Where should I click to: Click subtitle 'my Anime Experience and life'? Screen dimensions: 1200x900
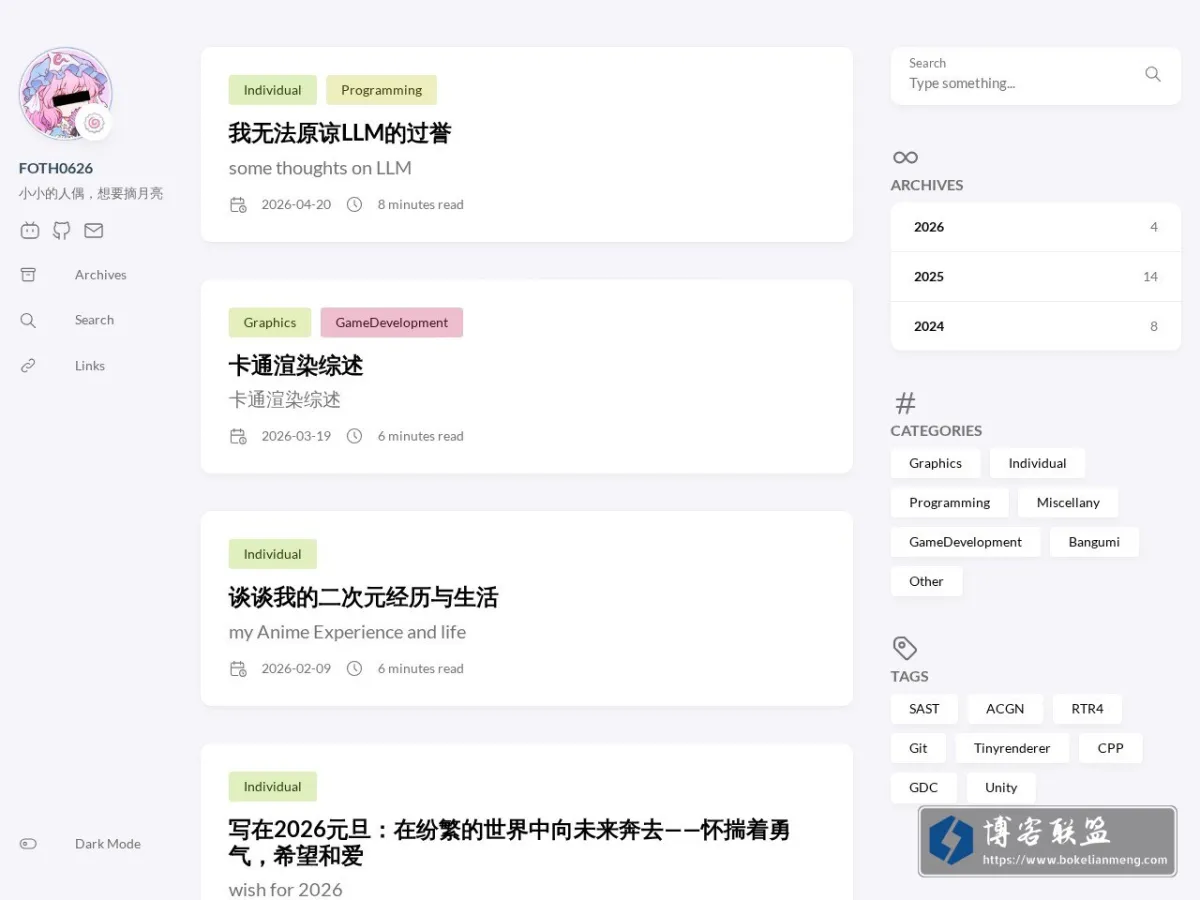pyautogui.click(x=347, y=632)
